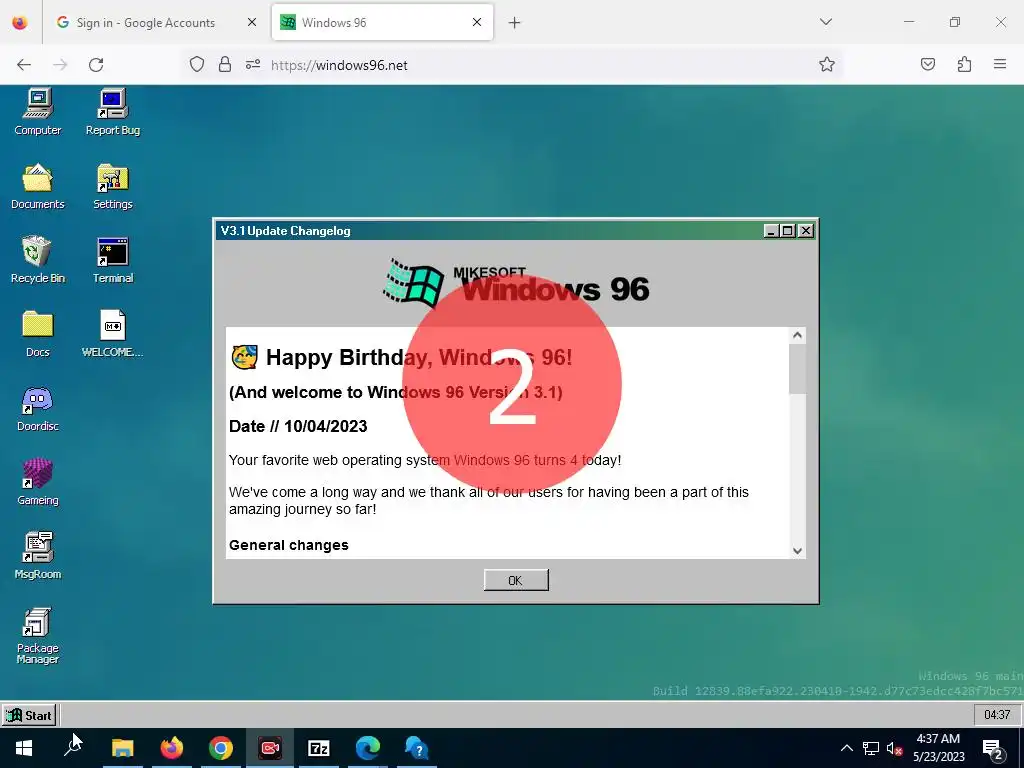Image resolution: width=1024 pixels, height=768 pixels.
Task: Launch Google Chrome from the taskbar
Action: tap(221, 748)
